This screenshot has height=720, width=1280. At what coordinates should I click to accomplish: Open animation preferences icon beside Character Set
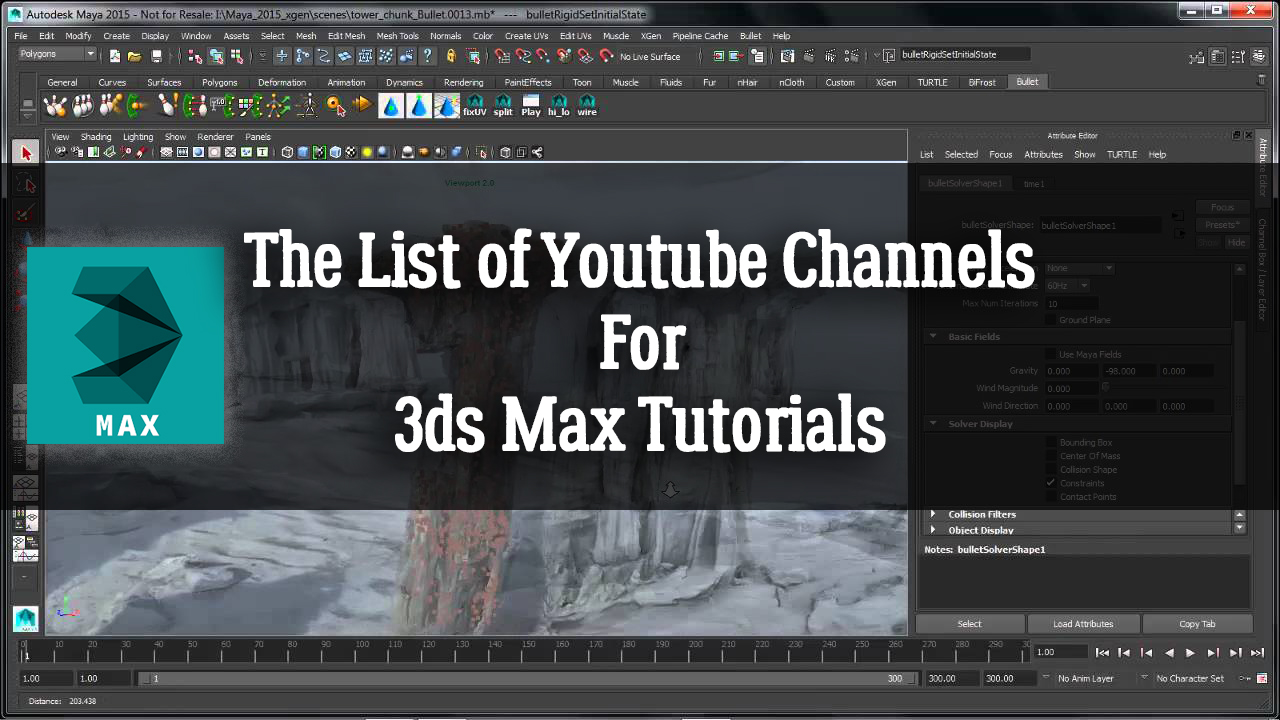(x=1262, y=678)
